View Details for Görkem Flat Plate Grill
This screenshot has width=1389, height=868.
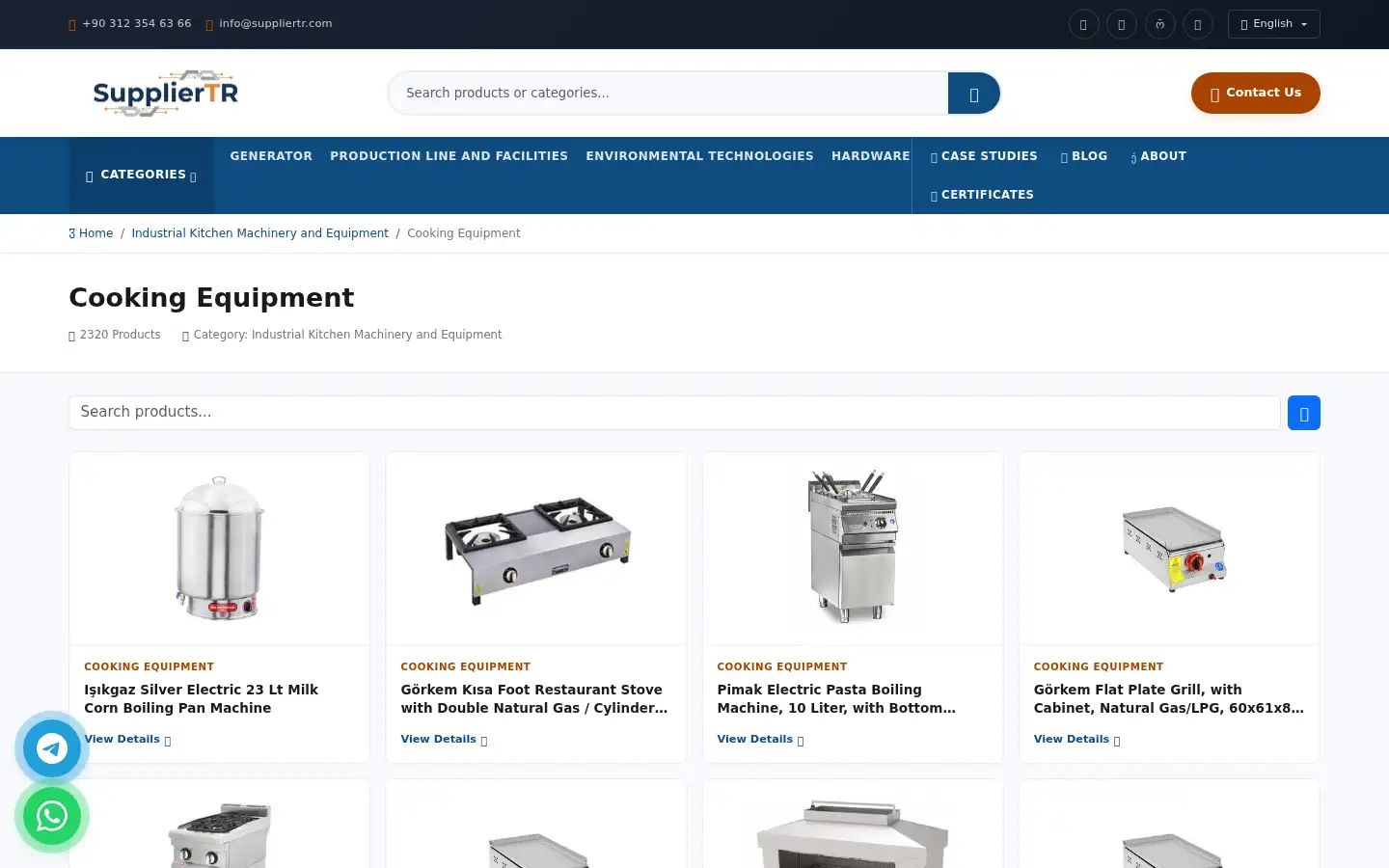point(1076,740)
